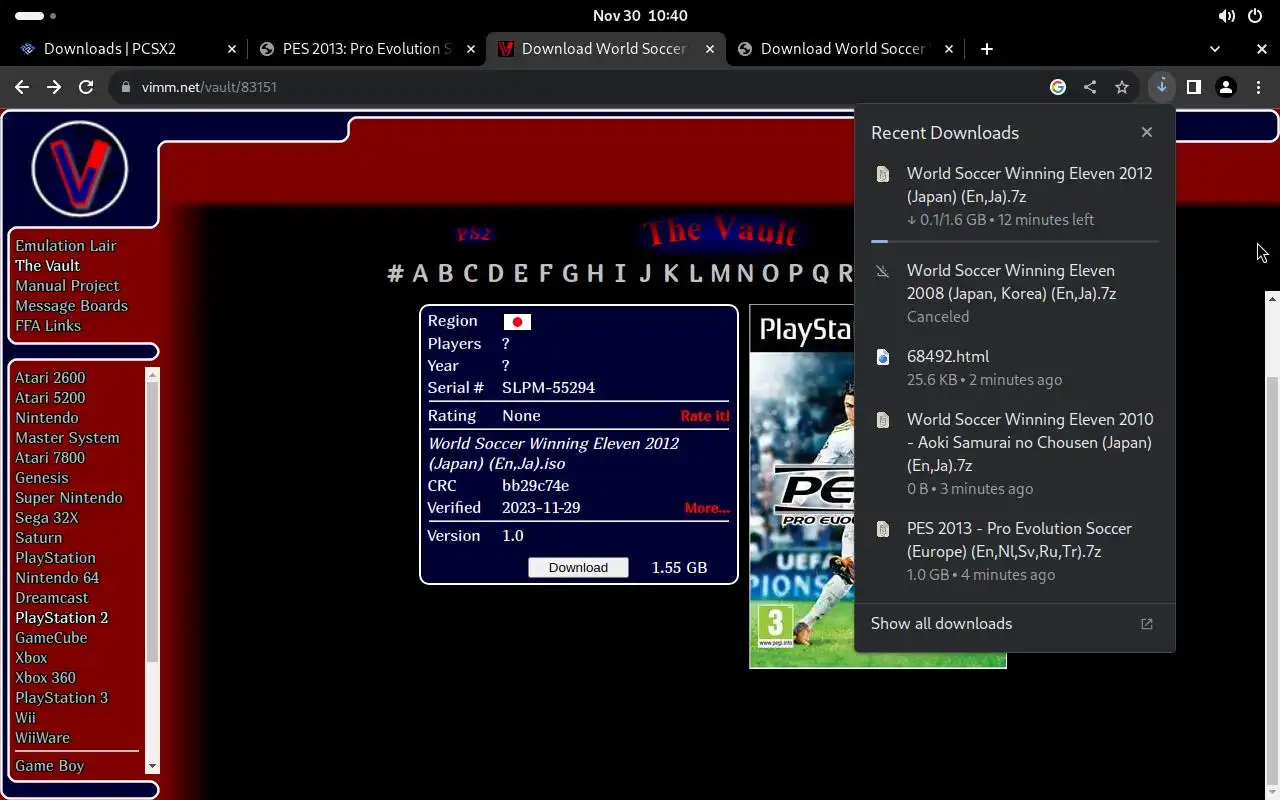Select PlayStation 2 in system list

coord(61,618)
